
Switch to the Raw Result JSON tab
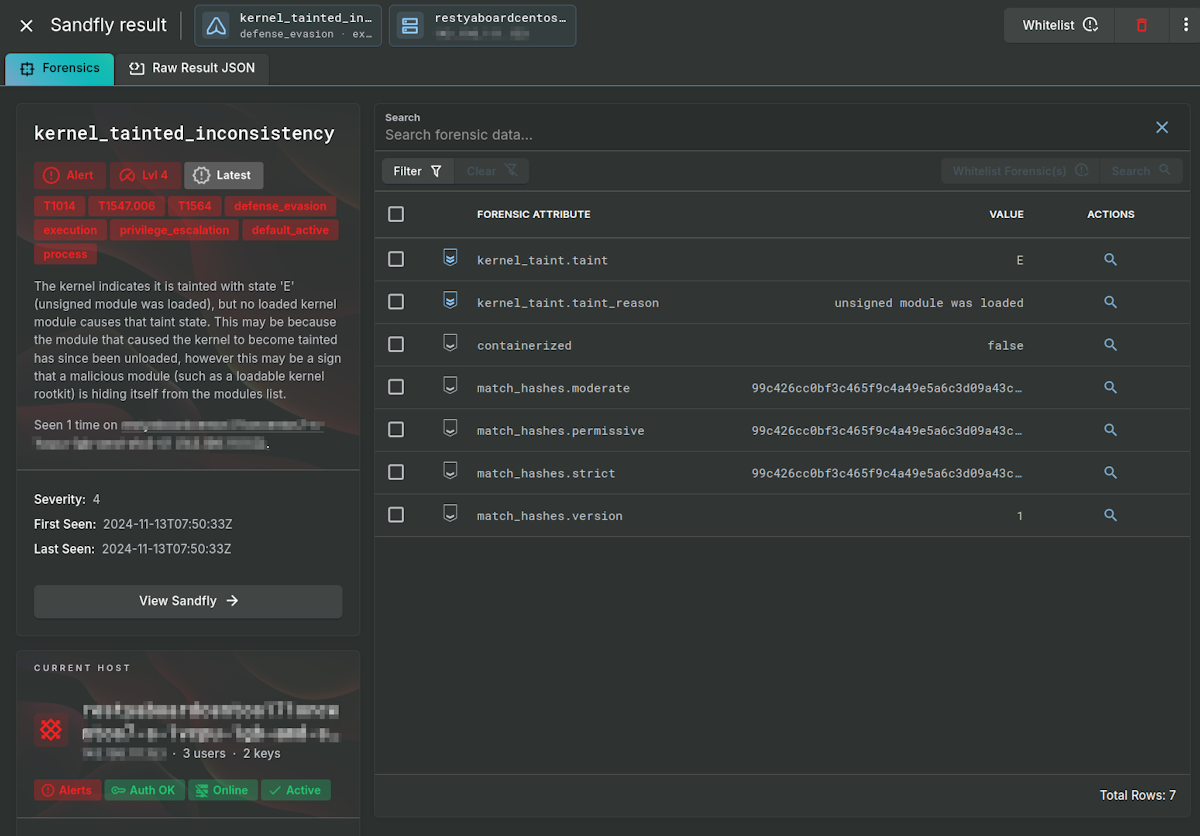[192, 68]
